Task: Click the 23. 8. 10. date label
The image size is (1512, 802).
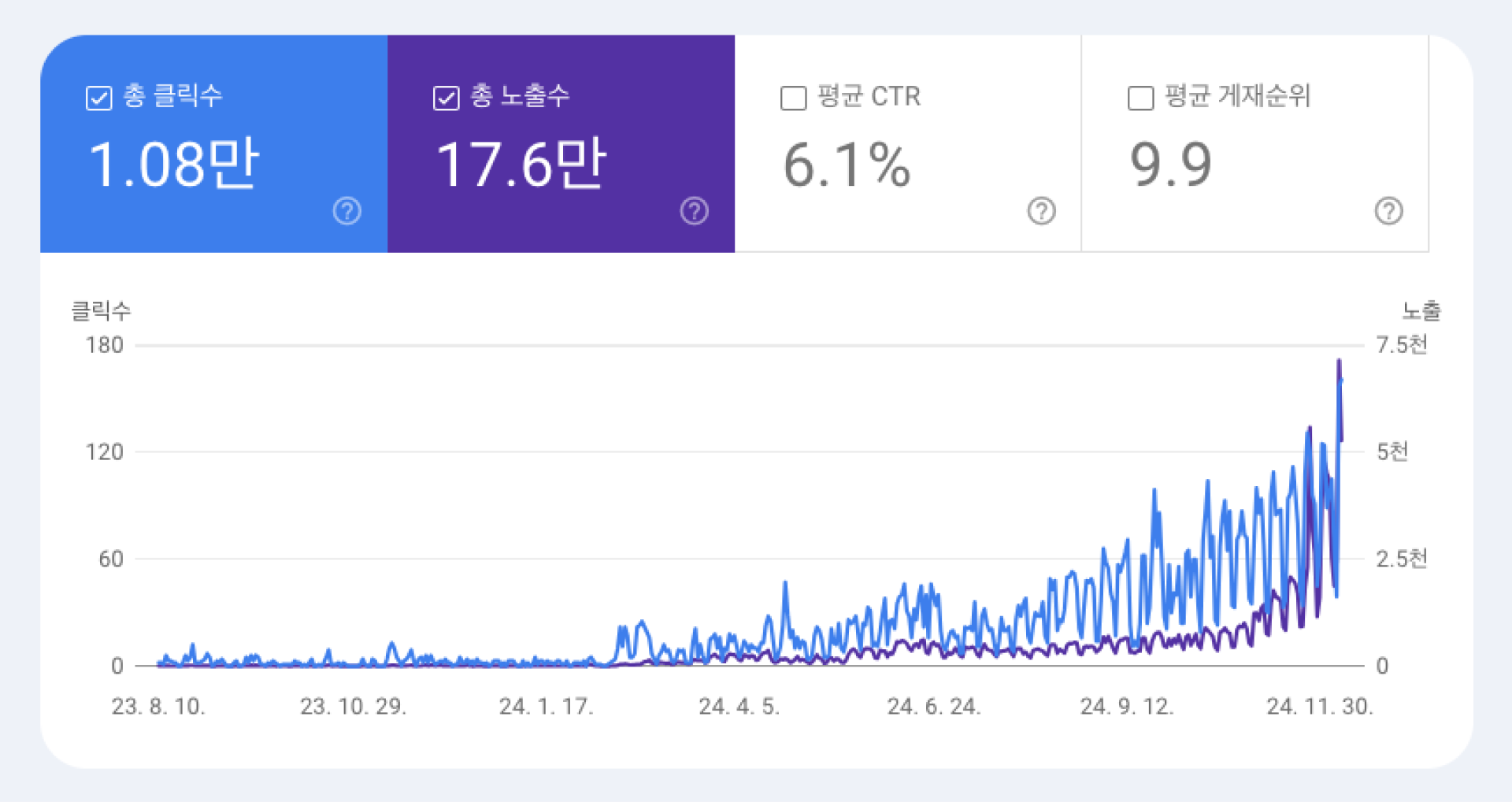Action: (158, 707)
